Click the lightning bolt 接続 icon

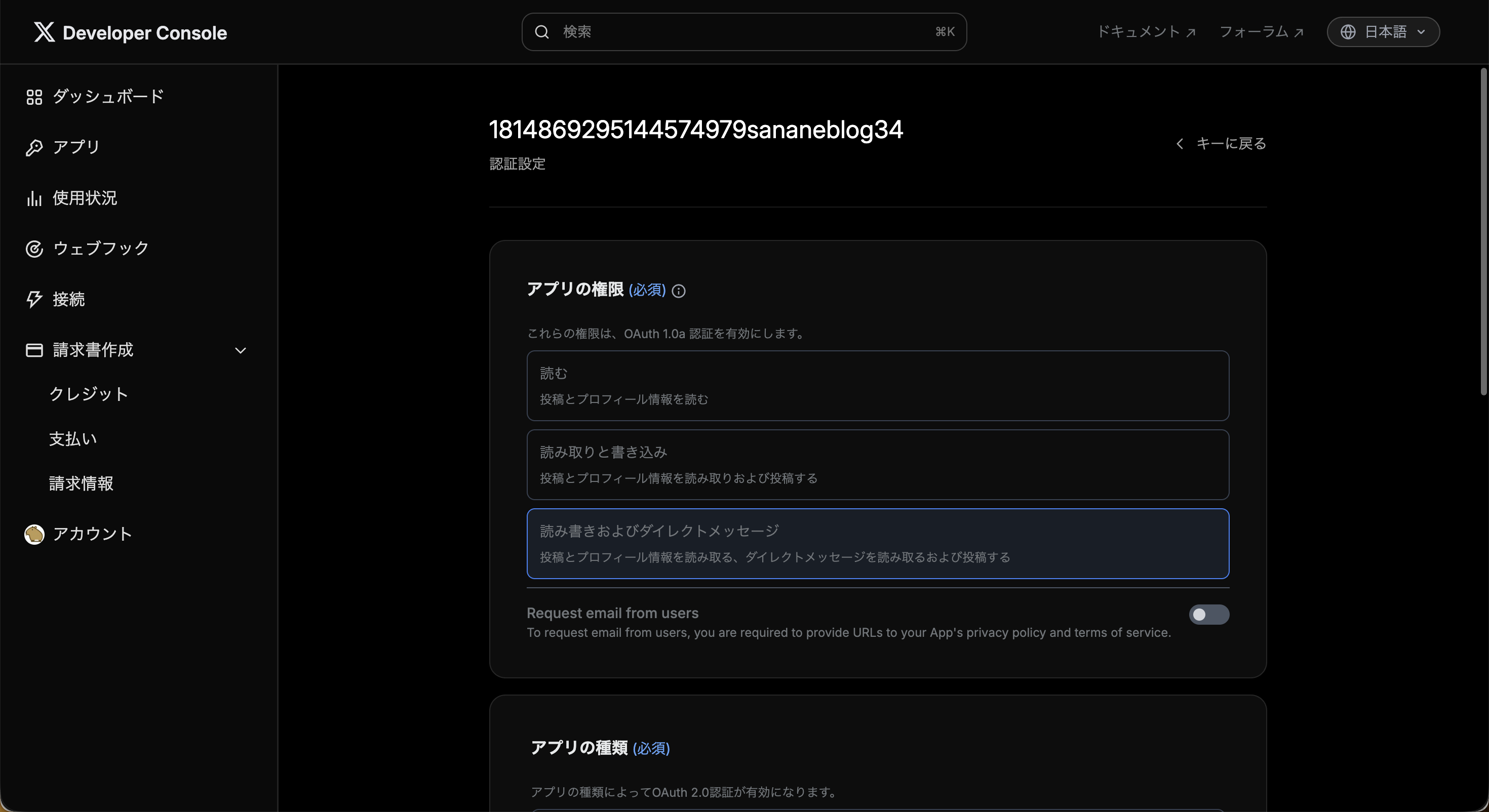tap(34, 299)
